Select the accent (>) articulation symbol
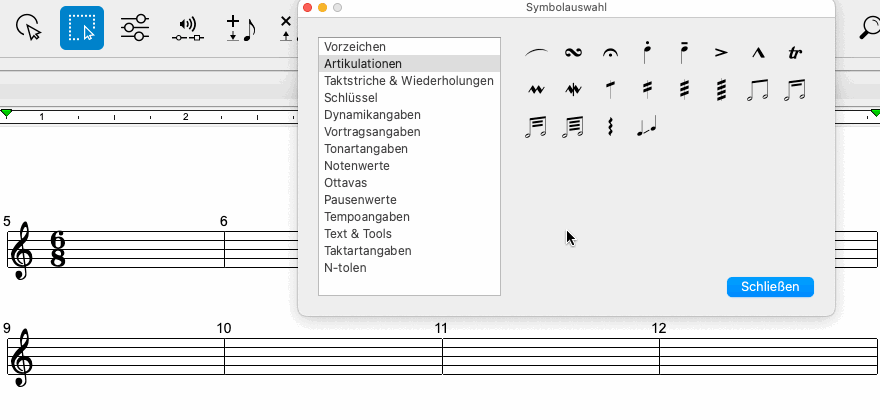Screen dimensions: 880x420 pyautogui.click(x=721, y=53)
